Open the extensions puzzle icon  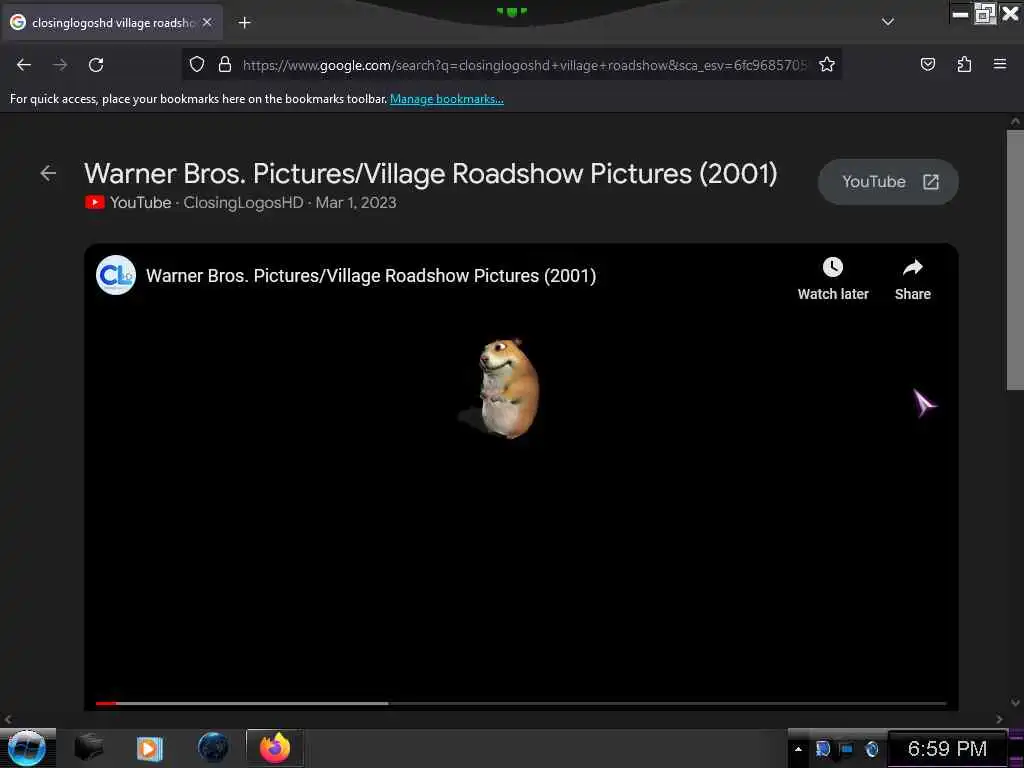[x=964, y=64]
